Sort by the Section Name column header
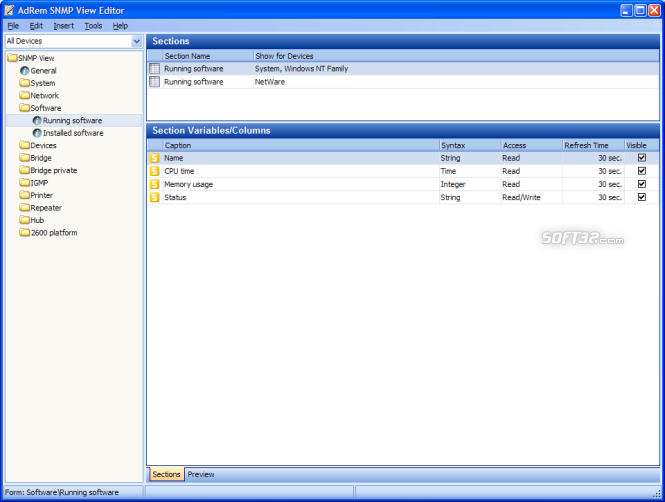This screenshot has height=502, width=665. pyautogui.click(x=208, y=56)
